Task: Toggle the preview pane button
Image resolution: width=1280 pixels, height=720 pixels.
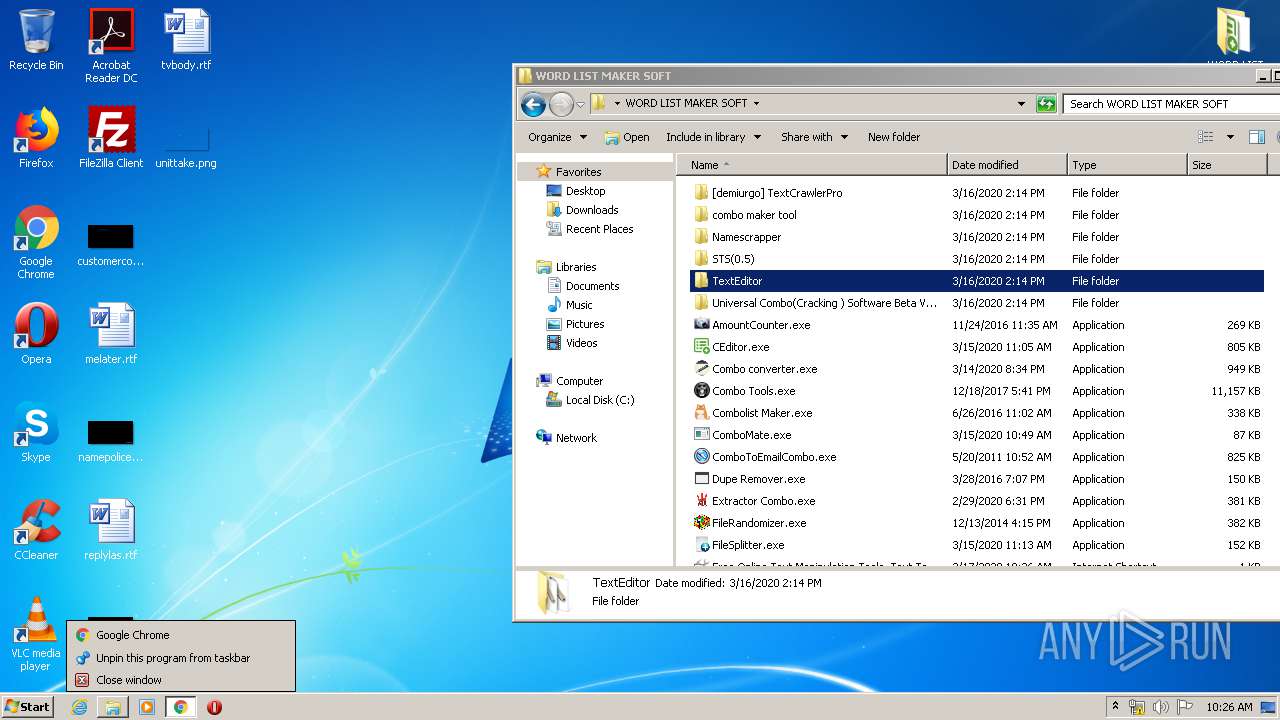Action: pos(1257,137)
